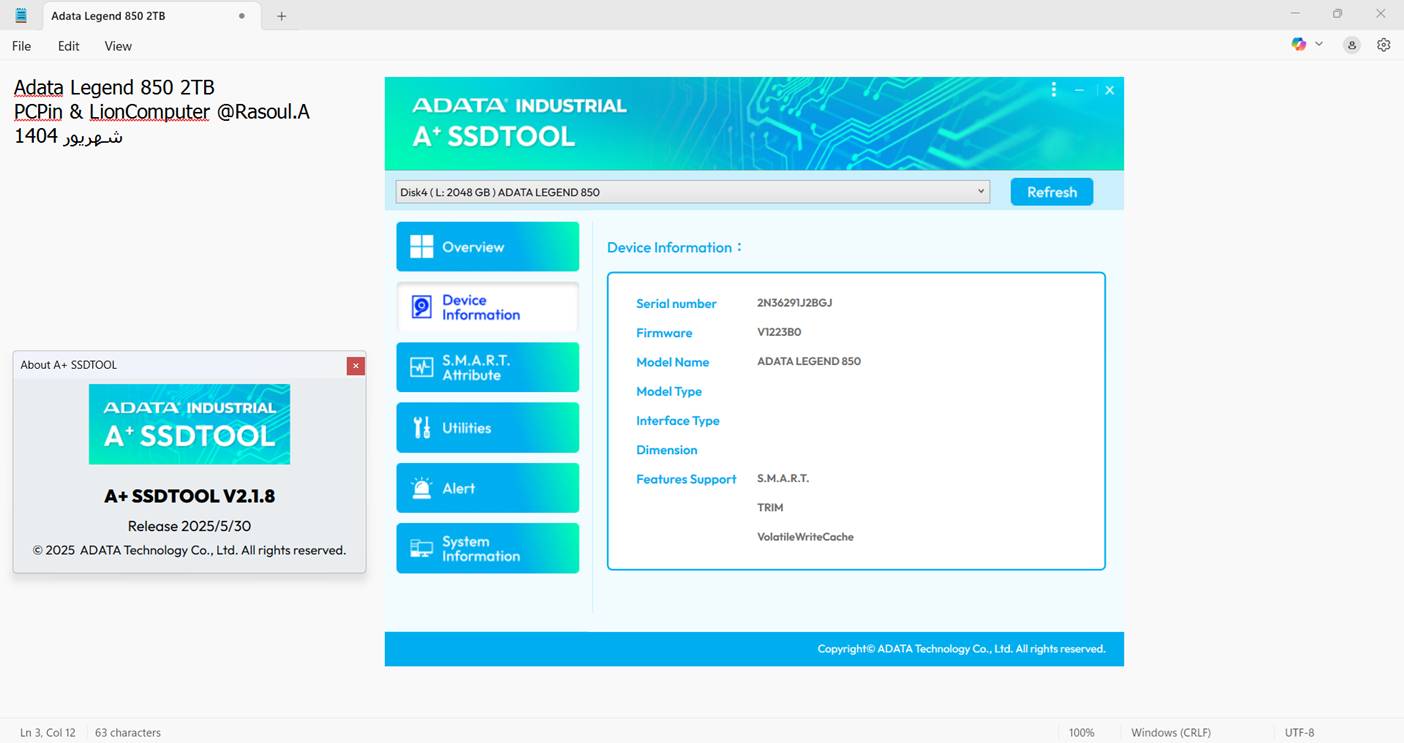This screenshot has height=743, width=1404.
Task: Open the Notepad View menu
Action: (x=118, y=46)
